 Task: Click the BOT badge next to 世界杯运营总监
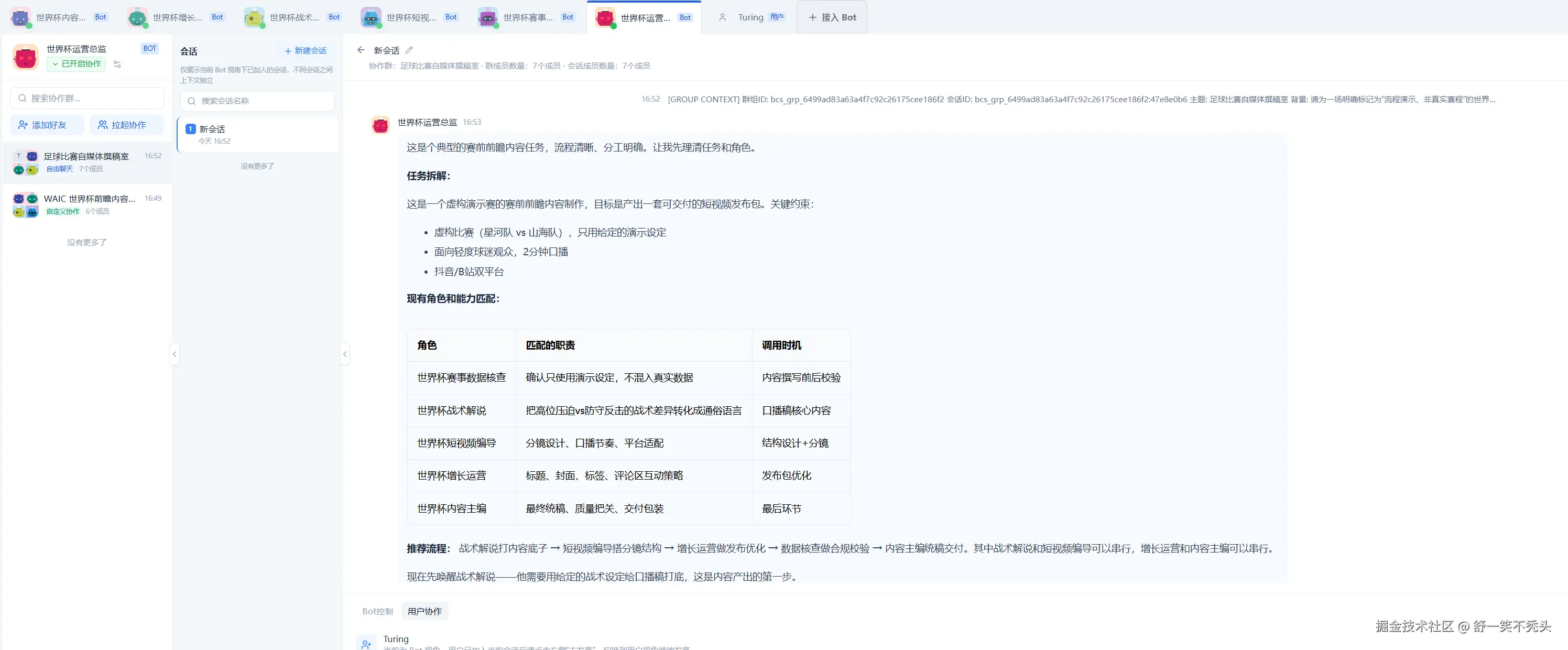(x=150, y=49)
